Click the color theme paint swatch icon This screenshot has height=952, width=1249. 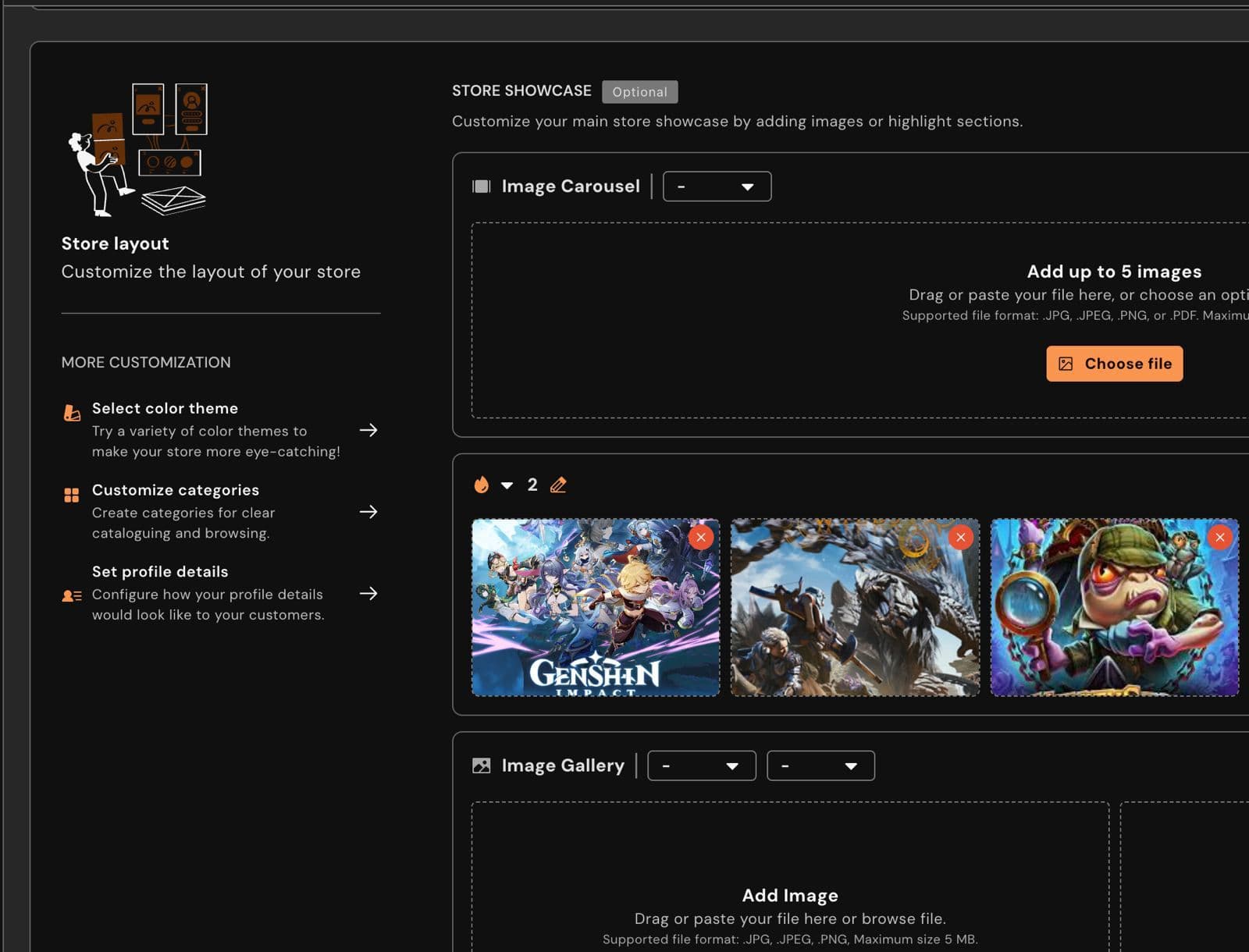point(72,412)
